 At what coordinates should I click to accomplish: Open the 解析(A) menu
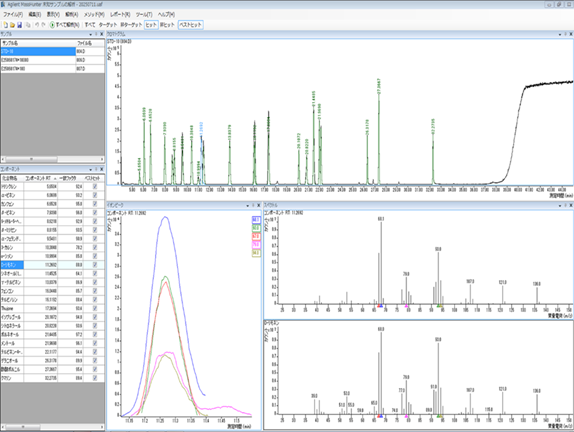point(71,15)
